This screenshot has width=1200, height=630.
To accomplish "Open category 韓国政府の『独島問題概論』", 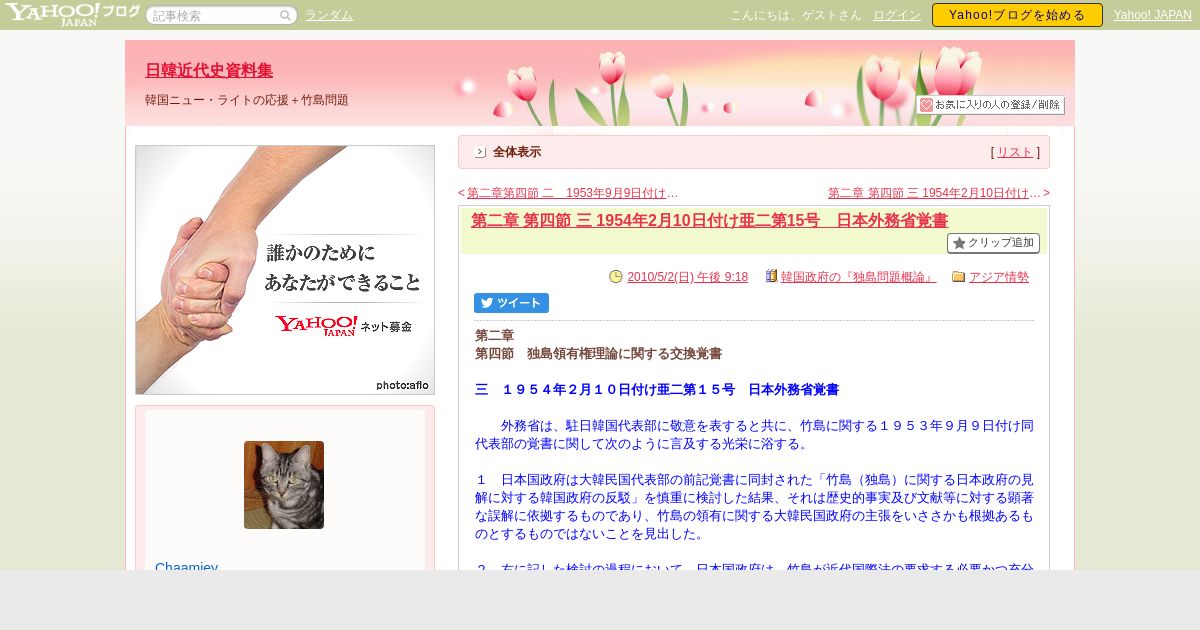I will click(859, 277).
